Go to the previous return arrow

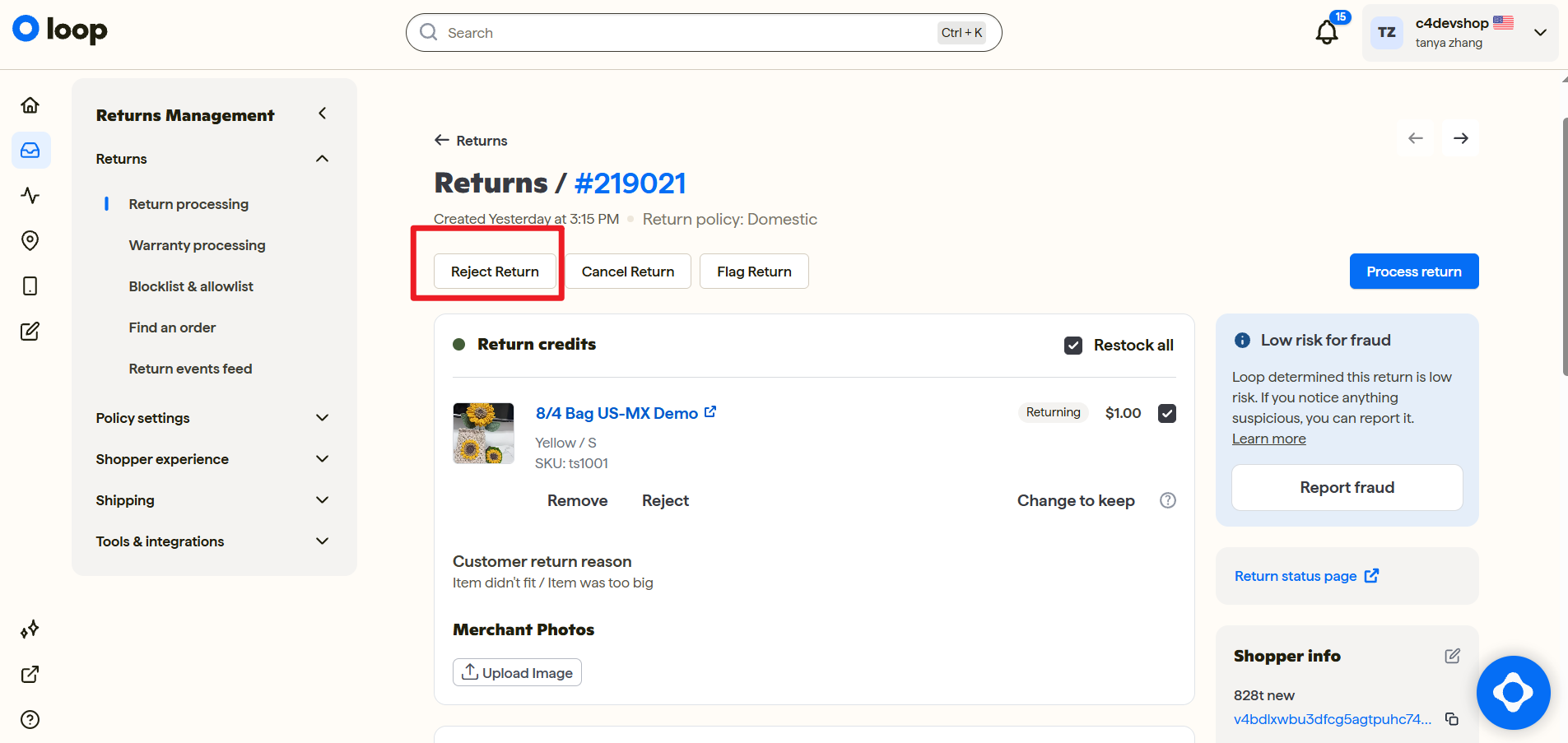click(1416, 138)
